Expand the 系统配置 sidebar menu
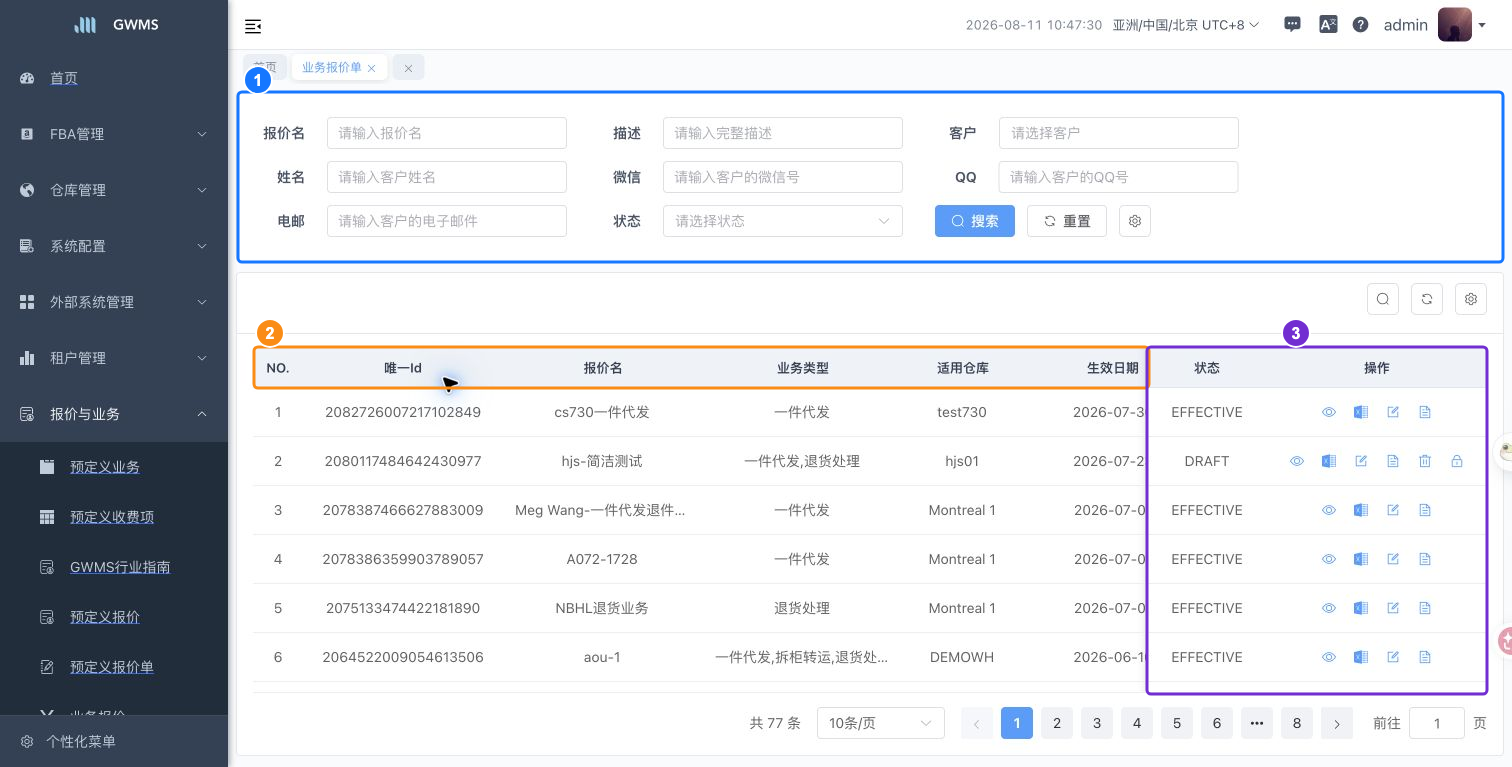 tap(114, 246)
